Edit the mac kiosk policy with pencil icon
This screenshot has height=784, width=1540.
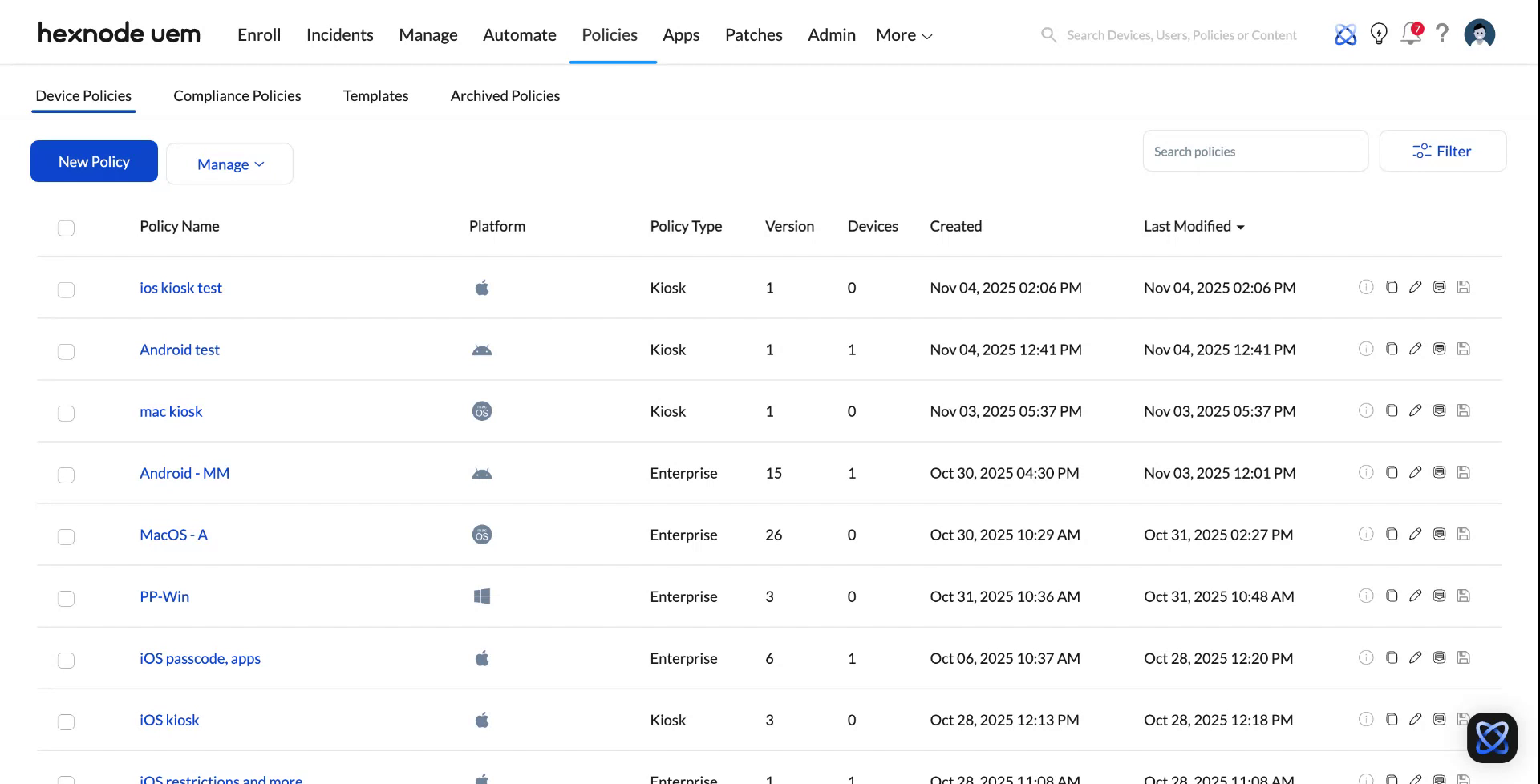pyautogui.click(x=1416, y=410)
